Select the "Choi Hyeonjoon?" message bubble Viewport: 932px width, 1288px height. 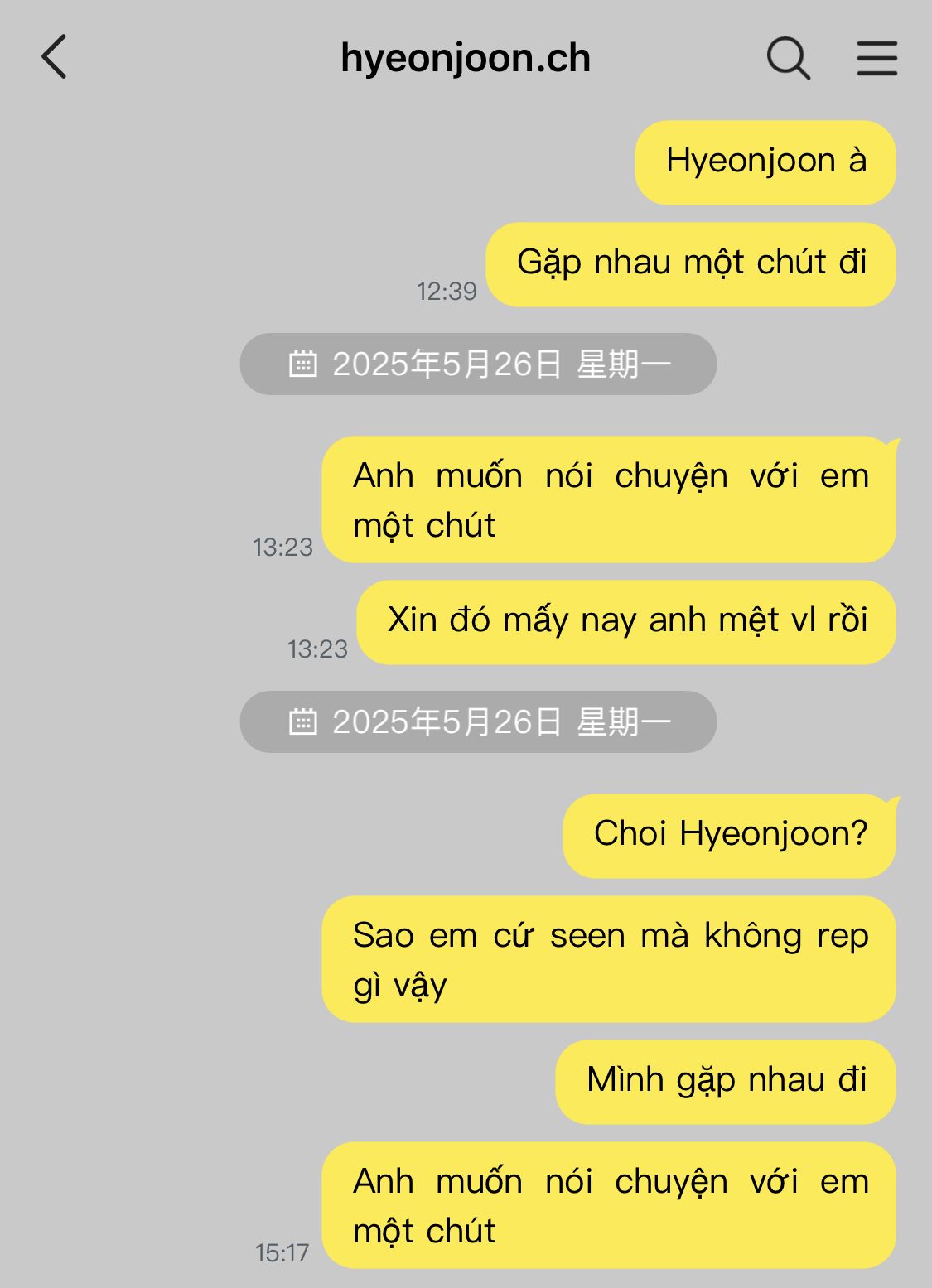pos(730,836)
